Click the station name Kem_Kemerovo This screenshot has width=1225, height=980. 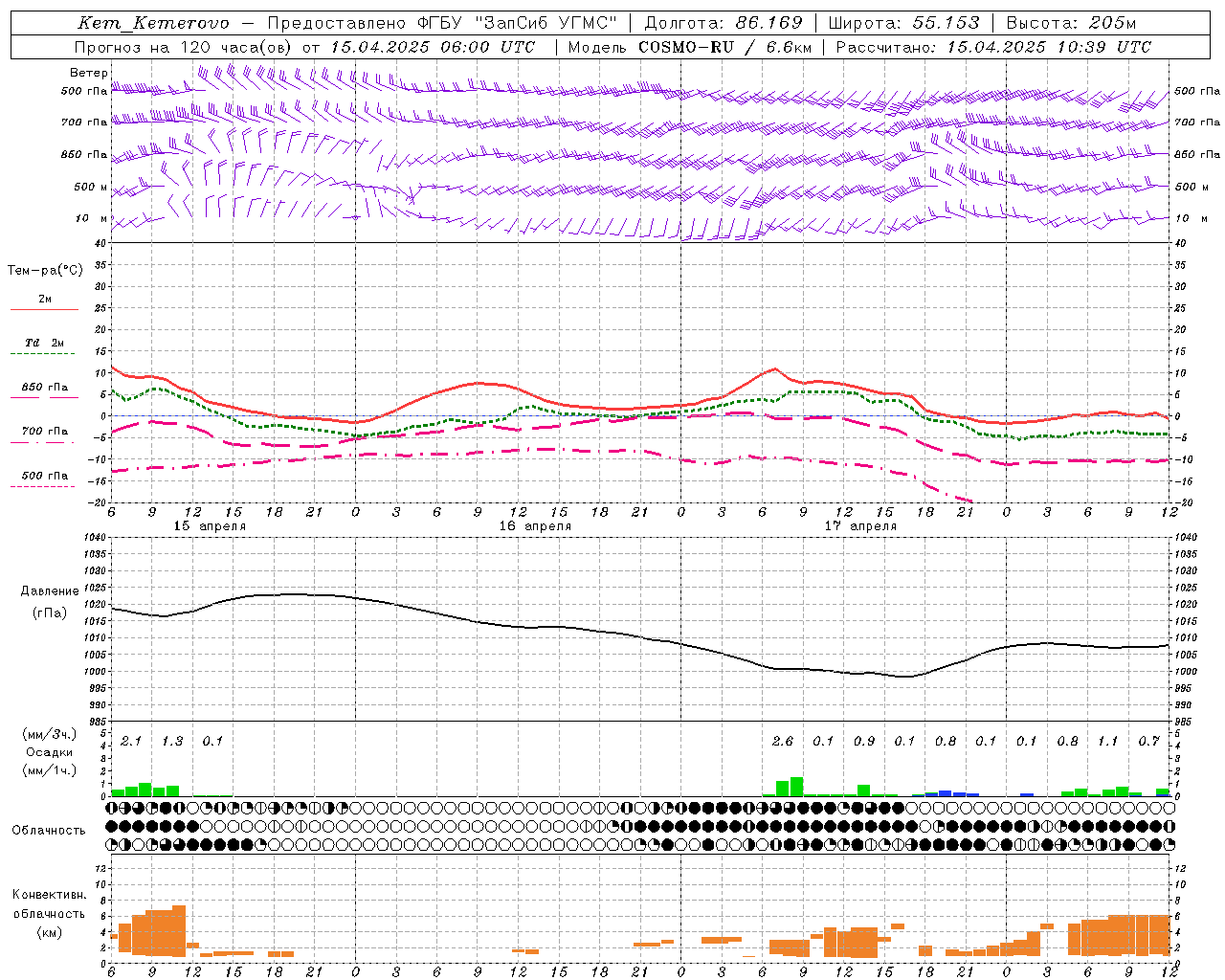(153, 23)
